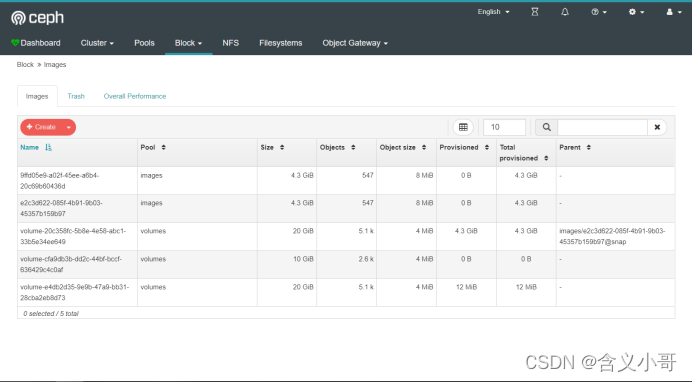The height and width of the screenshot is (382, 692).
Task: Select row volume-cfa9db3b-dd2c-44bf-bccf
Action: [346, 264]
